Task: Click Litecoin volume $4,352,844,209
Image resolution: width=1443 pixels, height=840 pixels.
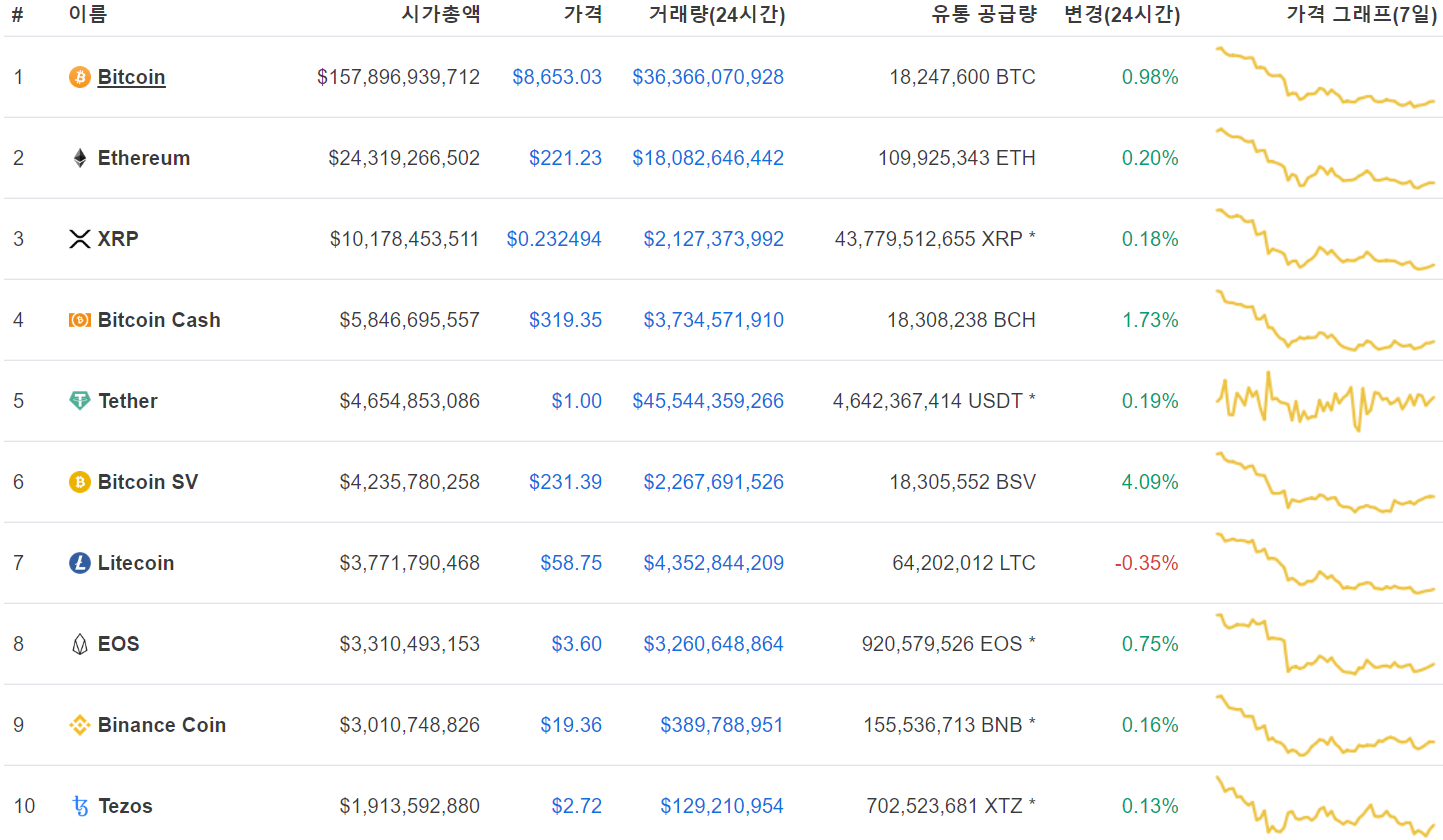Action: (714, 563)
